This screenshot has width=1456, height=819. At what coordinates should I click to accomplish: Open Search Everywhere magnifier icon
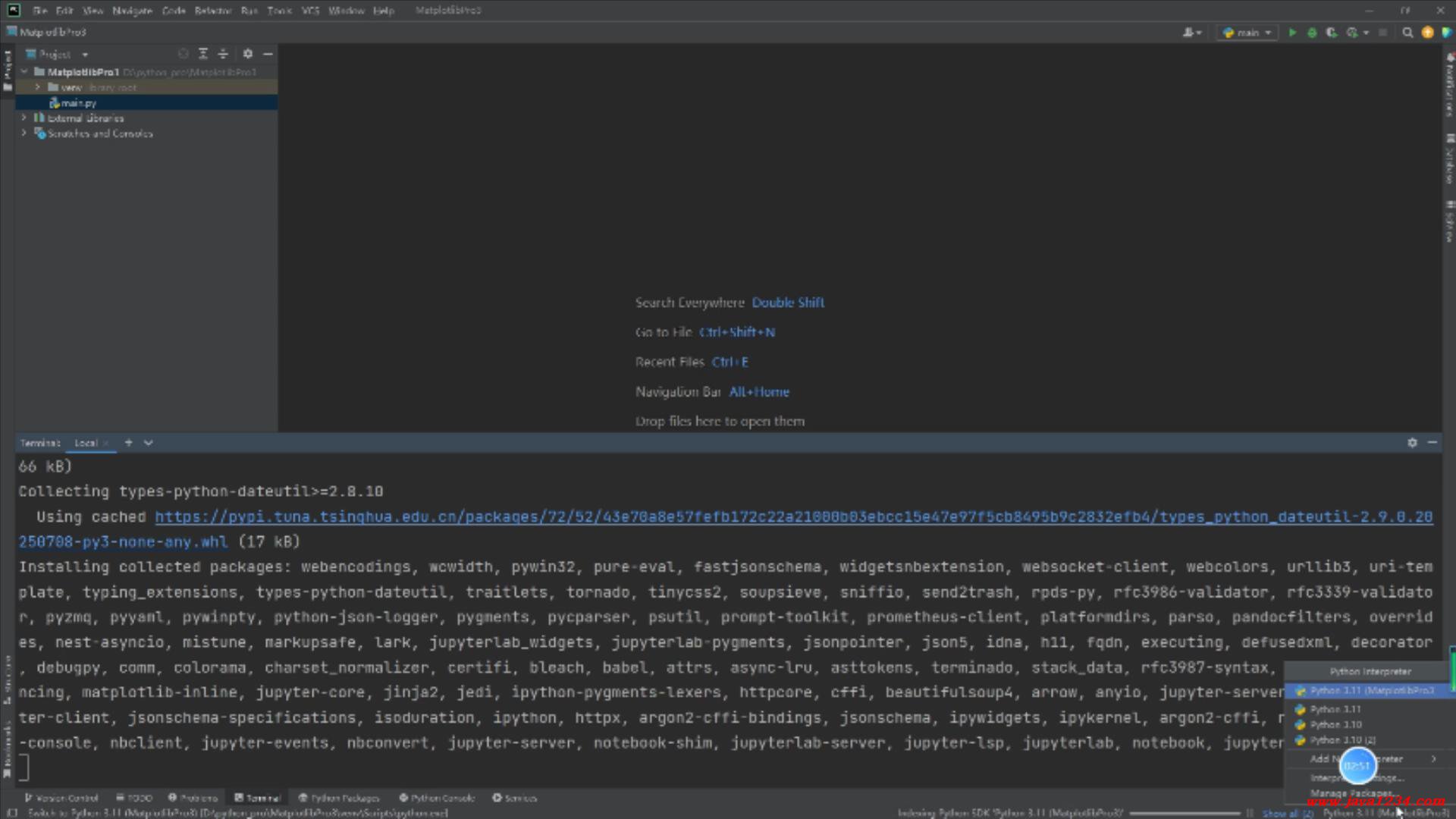1407,33
